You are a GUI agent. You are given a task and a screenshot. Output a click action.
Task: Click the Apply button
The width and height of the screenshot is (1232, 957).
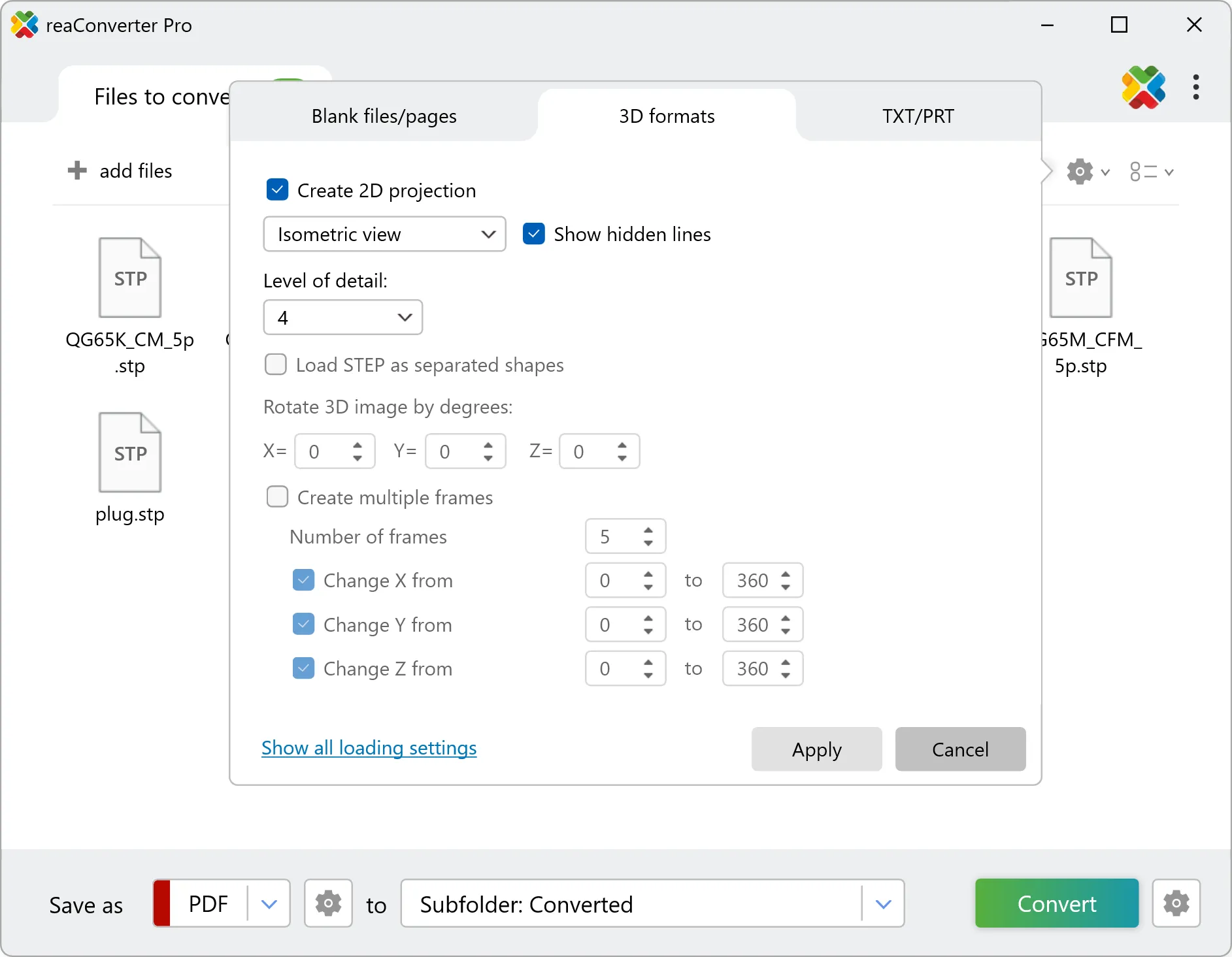(817, 749)
